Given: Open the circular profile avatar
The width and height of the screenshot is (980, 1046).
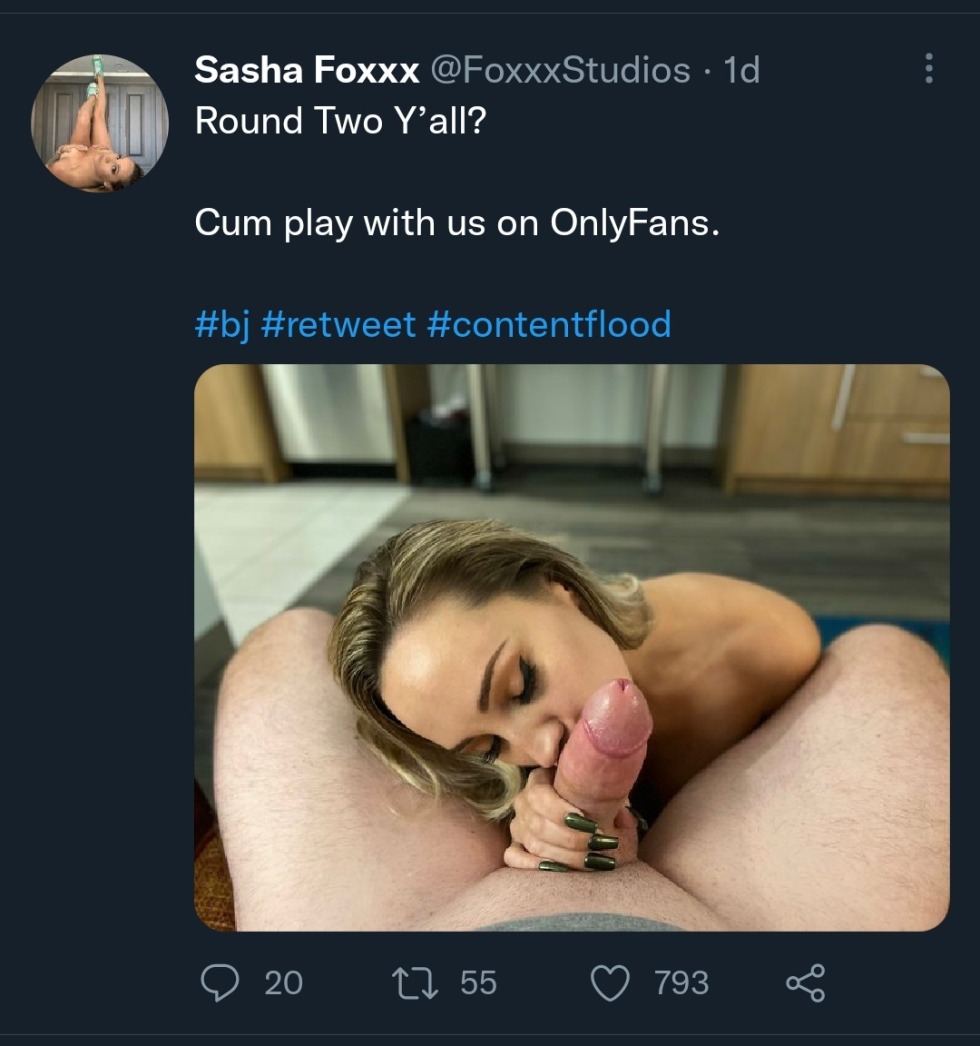Looking at the screenshot, I should point(100,122).
